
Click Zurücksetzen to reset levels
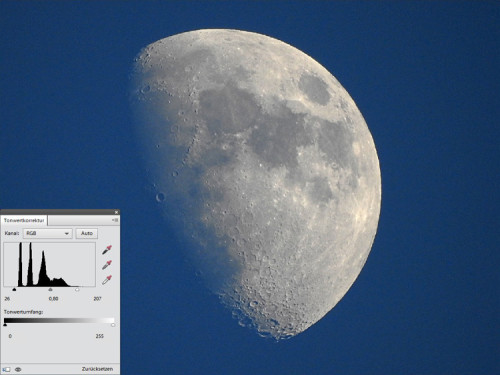[x=97, y=369]
